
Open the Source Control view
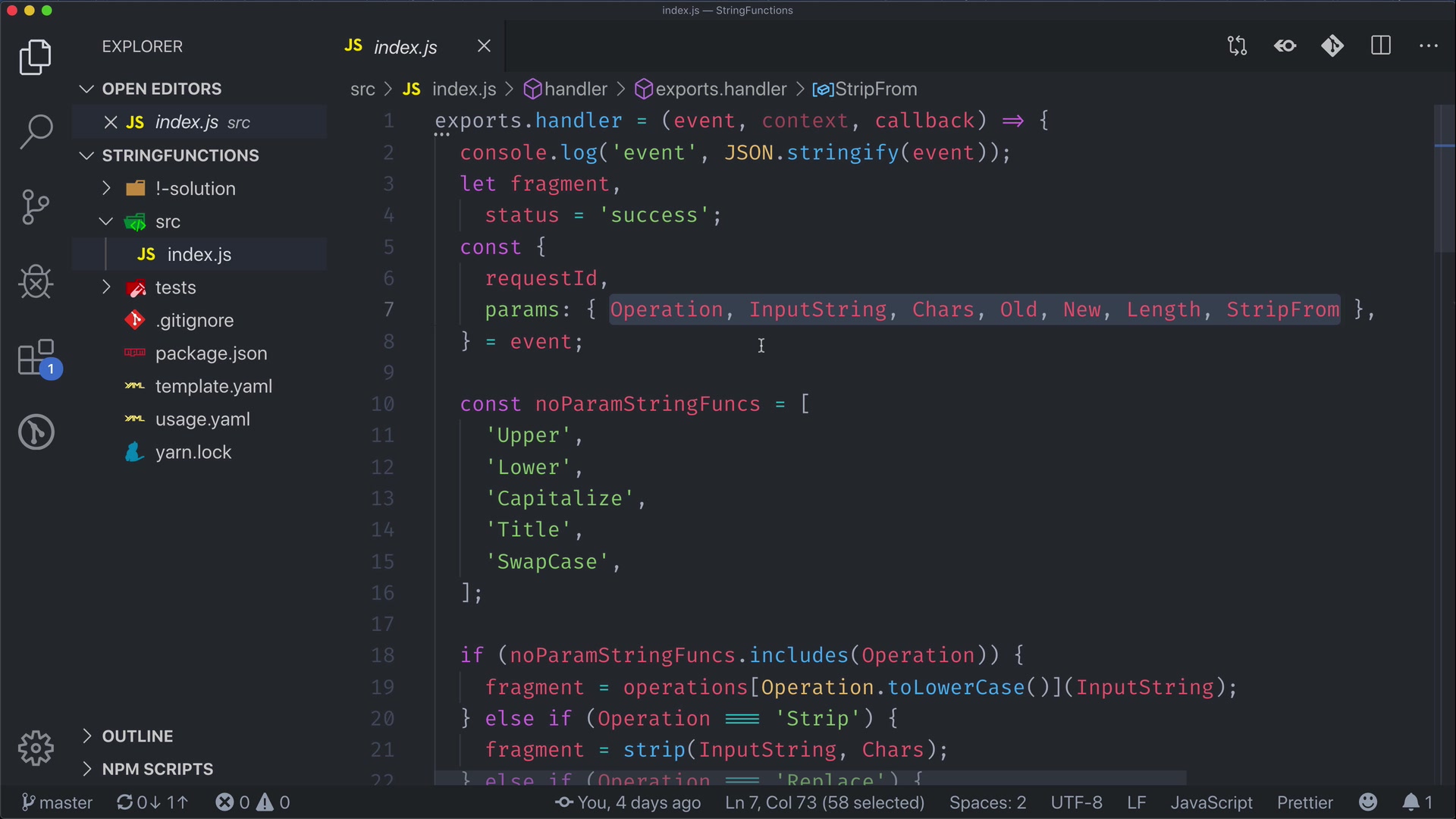tap(36, 207)
